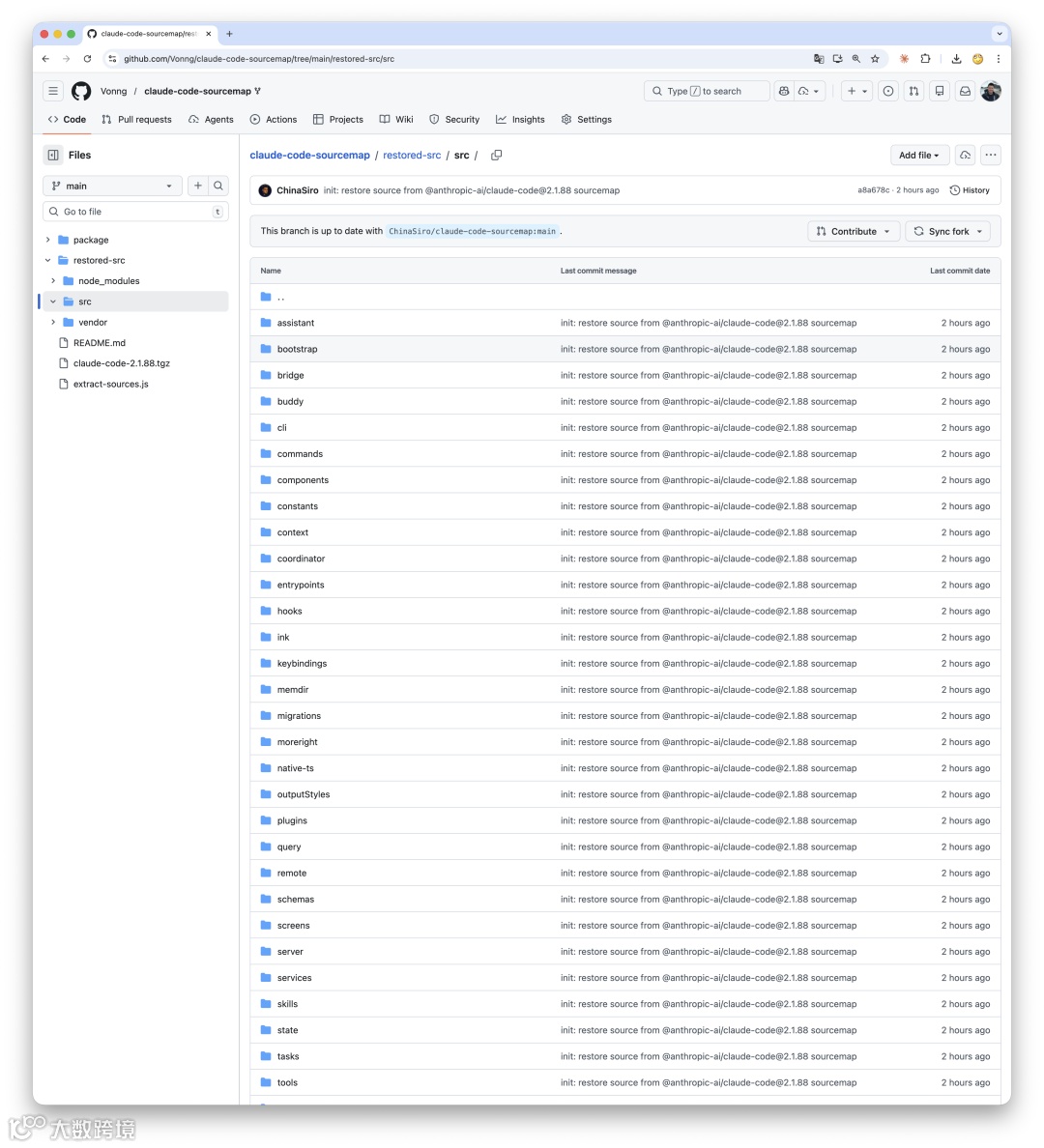This screenshot has height=1148, width=1044.
Task: Copy the path with the copy icon
Action: pyautogui.click(x=496, y=156)
